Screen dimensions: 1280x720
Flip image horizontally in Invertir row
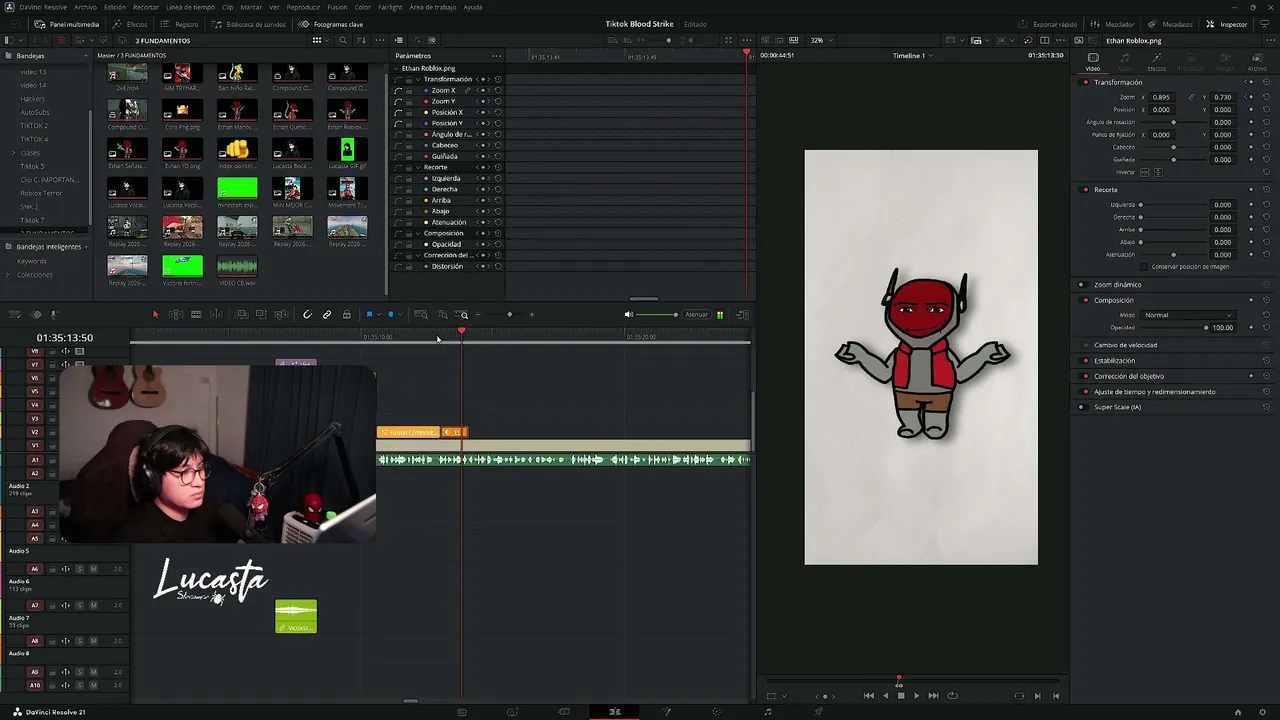click(x=1145, y=172)
